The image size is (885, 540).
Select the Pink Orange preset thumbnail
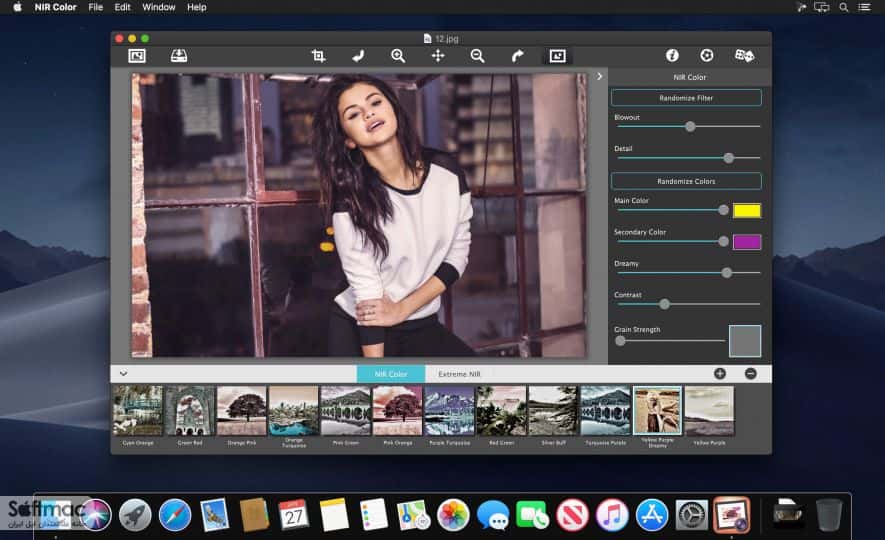(397, 411)
